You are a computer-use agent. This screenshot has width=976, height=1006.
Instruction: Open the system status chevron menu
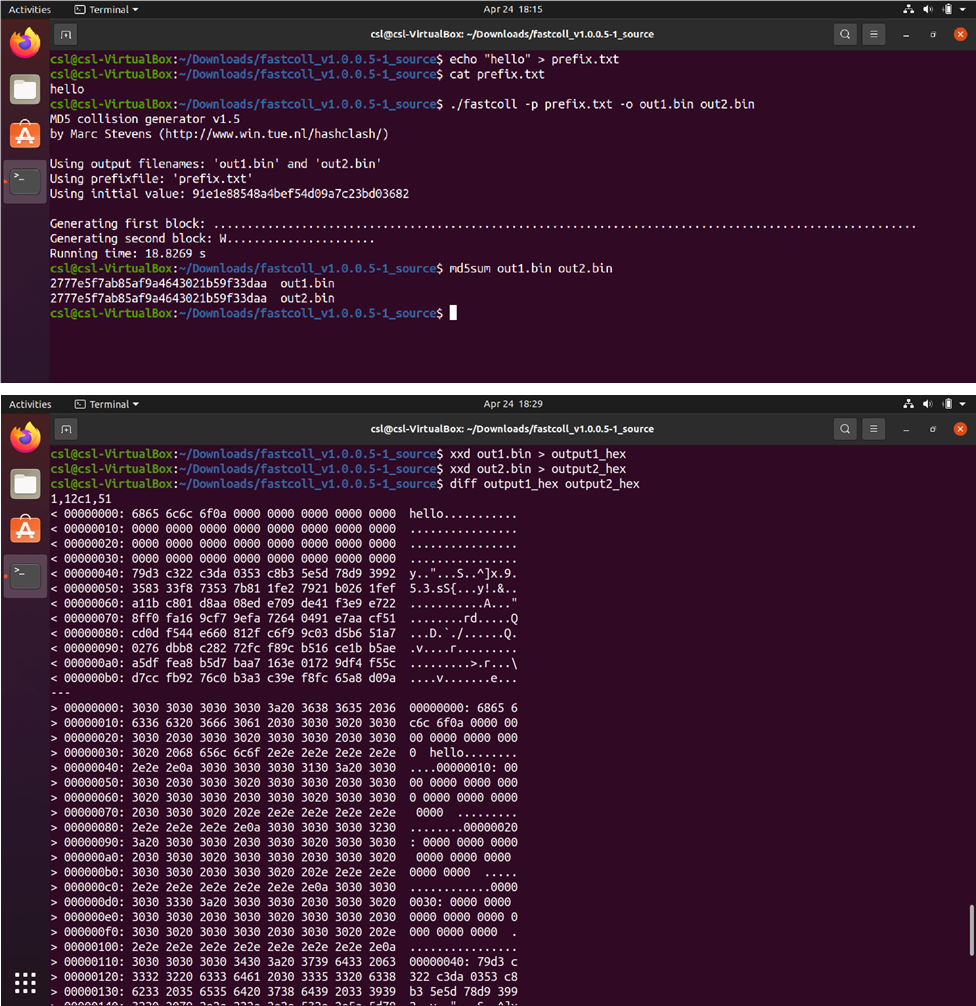click(961, 9)
